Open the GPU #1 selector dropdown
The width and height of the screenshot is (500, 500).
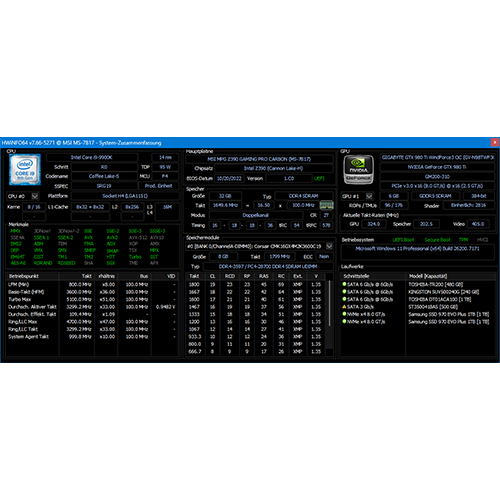[x=369, y=196]
